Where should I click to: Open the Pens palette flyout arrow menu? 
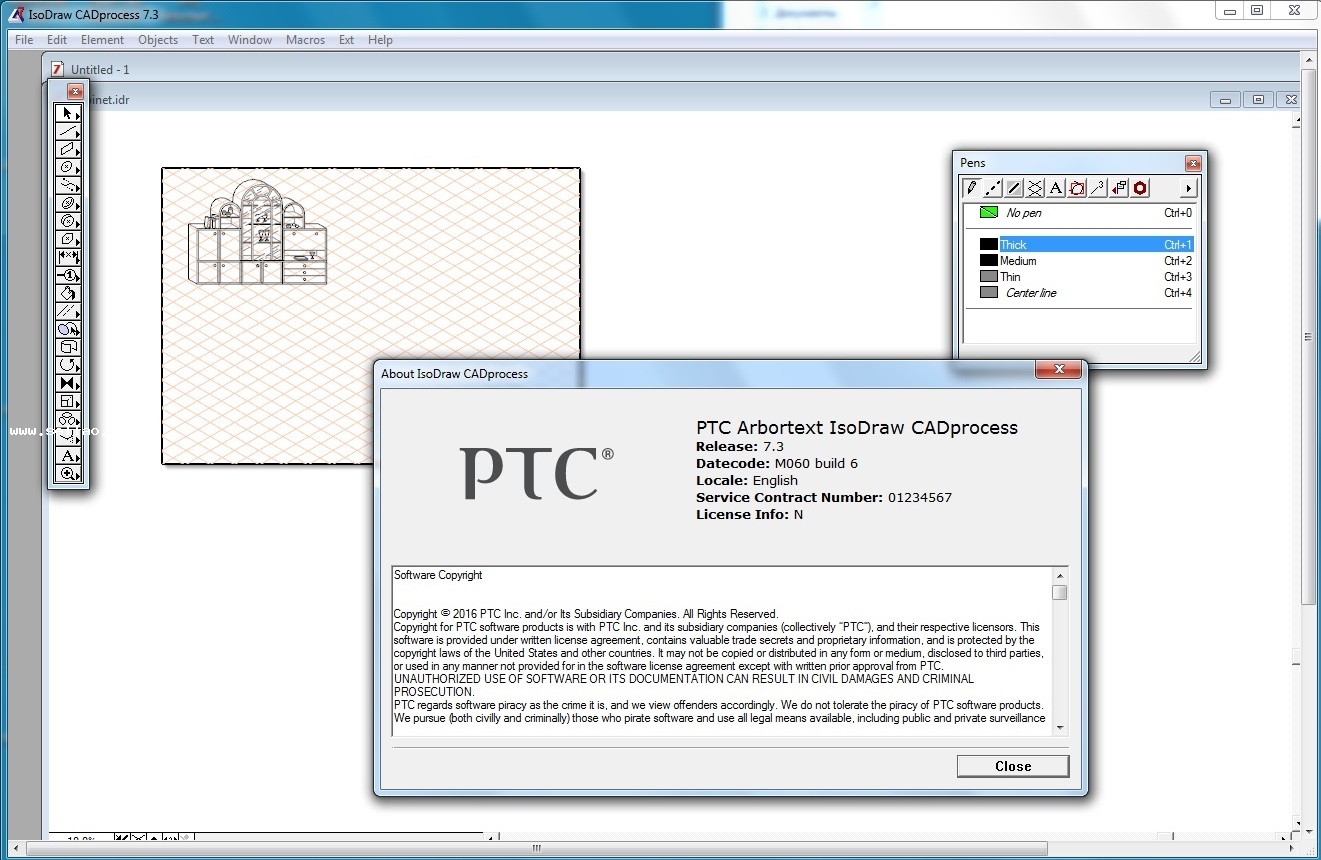[1188, 188]
